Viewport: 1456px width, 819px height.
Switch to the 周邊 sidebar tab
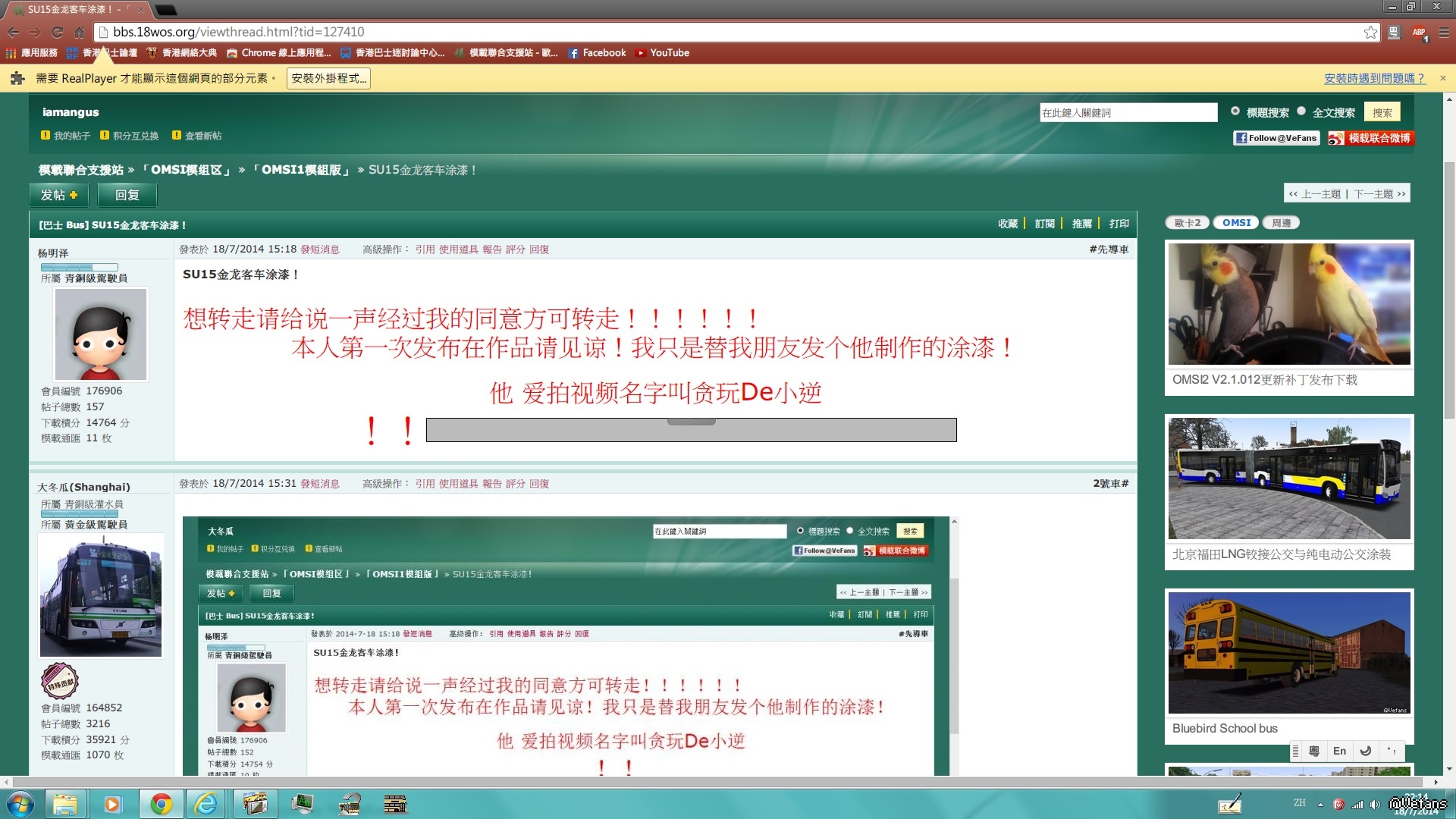(x=1281, y=223)
